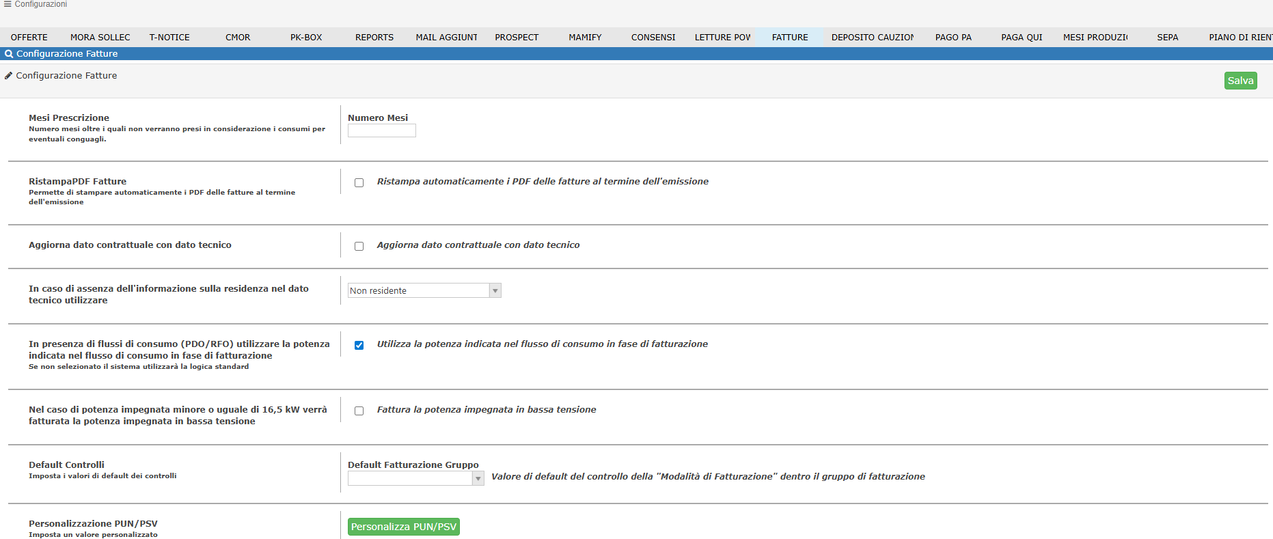Open the Non residente dropdown
The height and width of the screenshot is (539, 1273).
pyautogui.click(x=424, y=290)
